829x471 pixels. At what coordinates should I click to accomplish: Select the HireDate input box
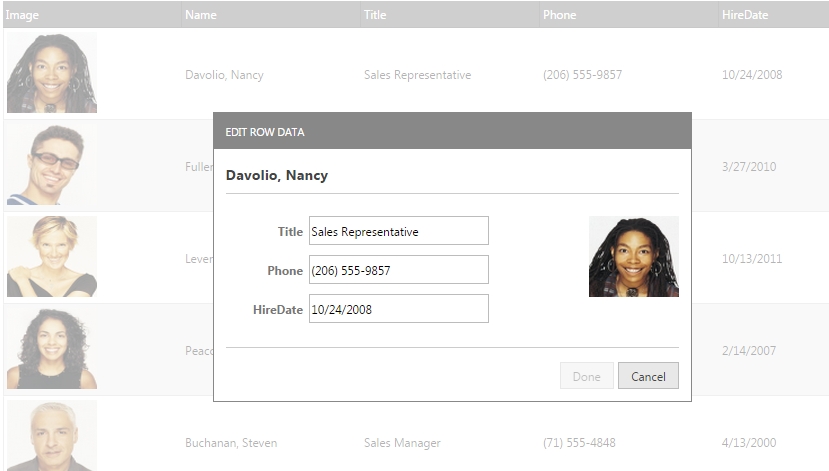[x=398, y=309]
